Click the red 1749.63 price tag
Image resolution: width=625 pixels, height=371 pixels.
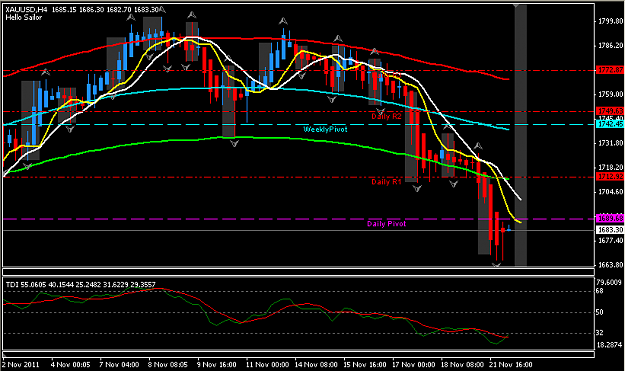coord(610,111)
